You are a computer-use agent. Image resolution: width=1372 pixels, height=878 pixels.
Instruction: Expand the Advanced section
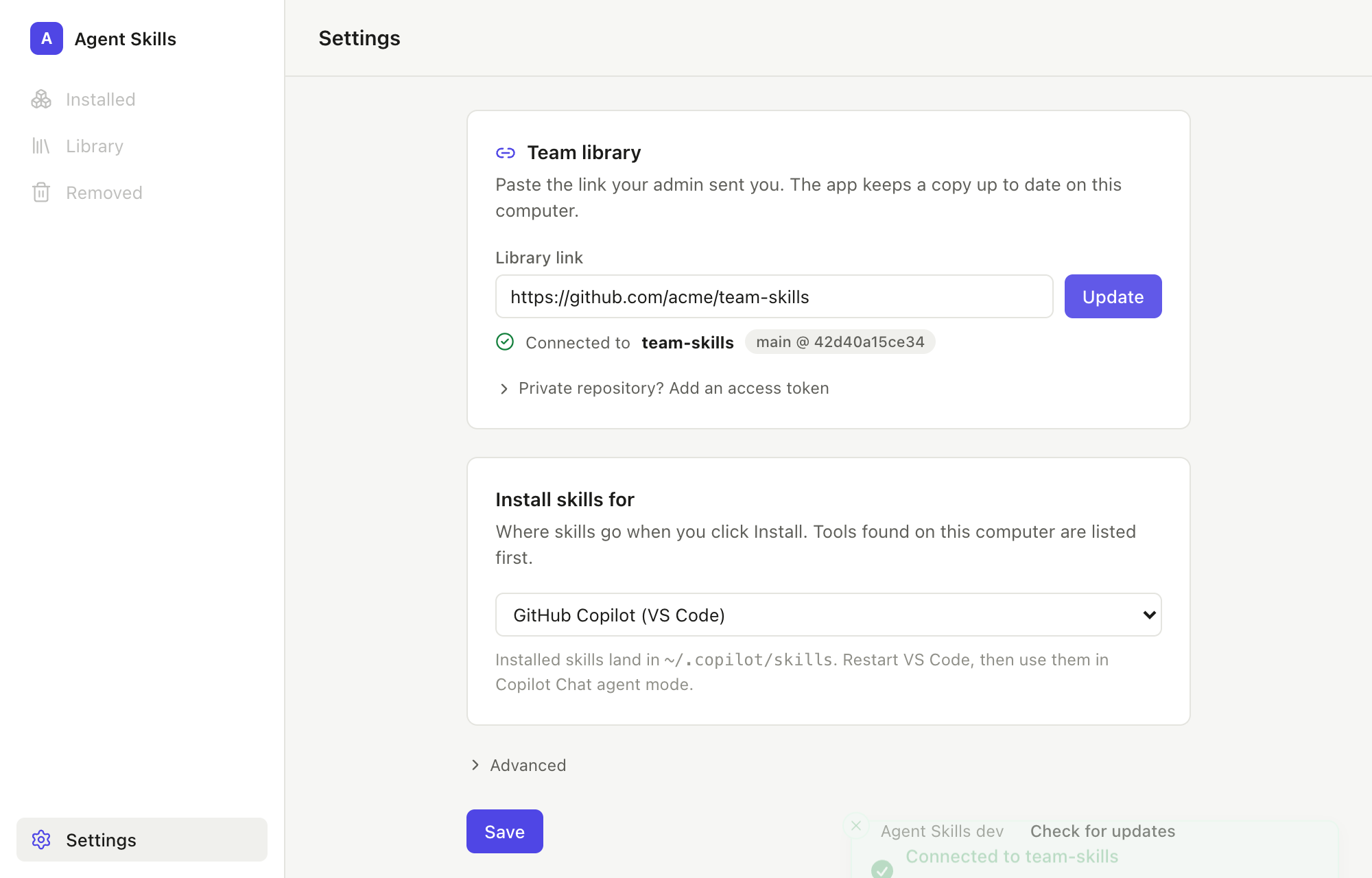click(x=519, y=765)
